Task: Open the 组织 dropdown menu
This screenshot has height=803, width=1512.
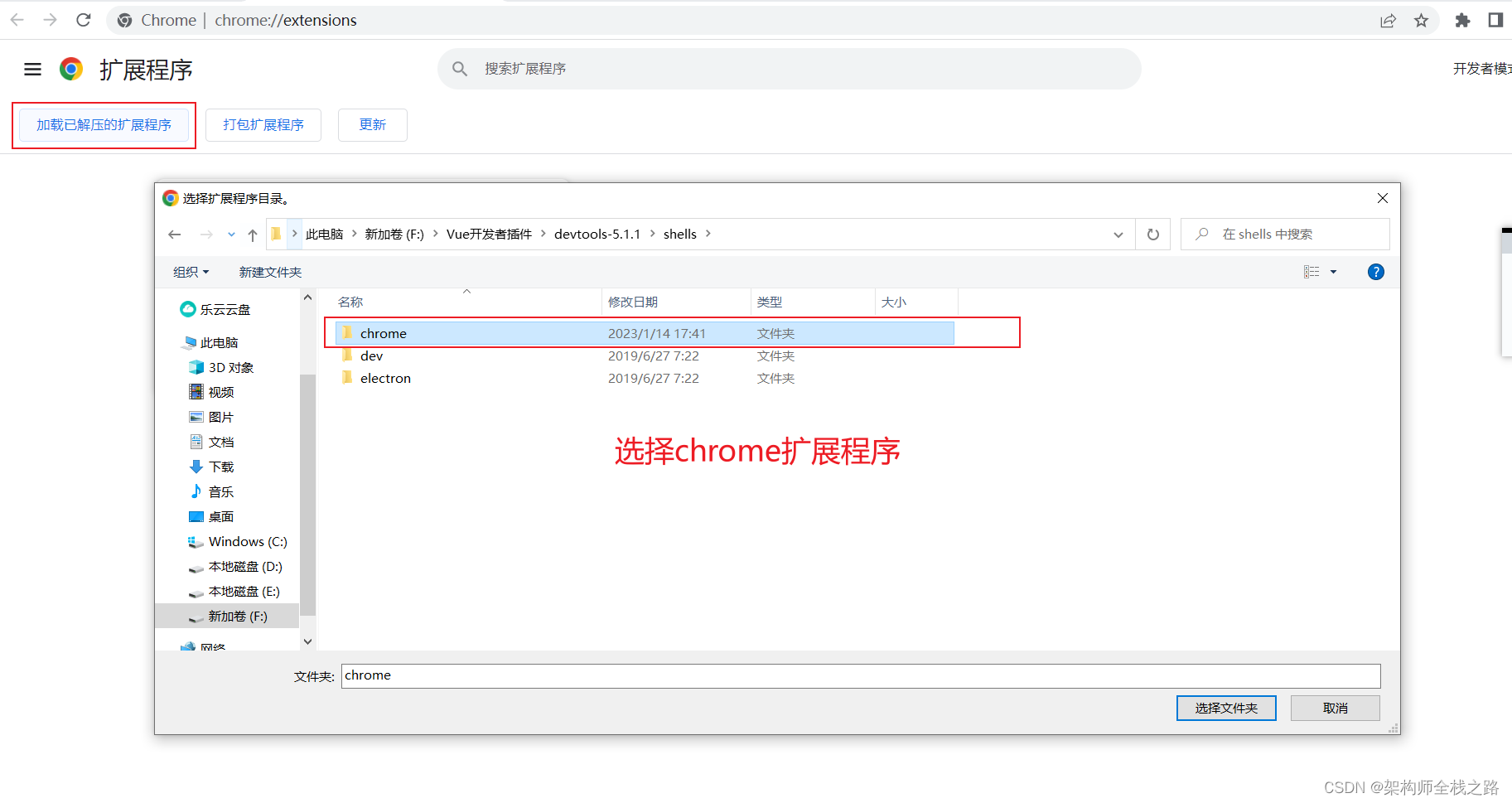Action: 190,271
